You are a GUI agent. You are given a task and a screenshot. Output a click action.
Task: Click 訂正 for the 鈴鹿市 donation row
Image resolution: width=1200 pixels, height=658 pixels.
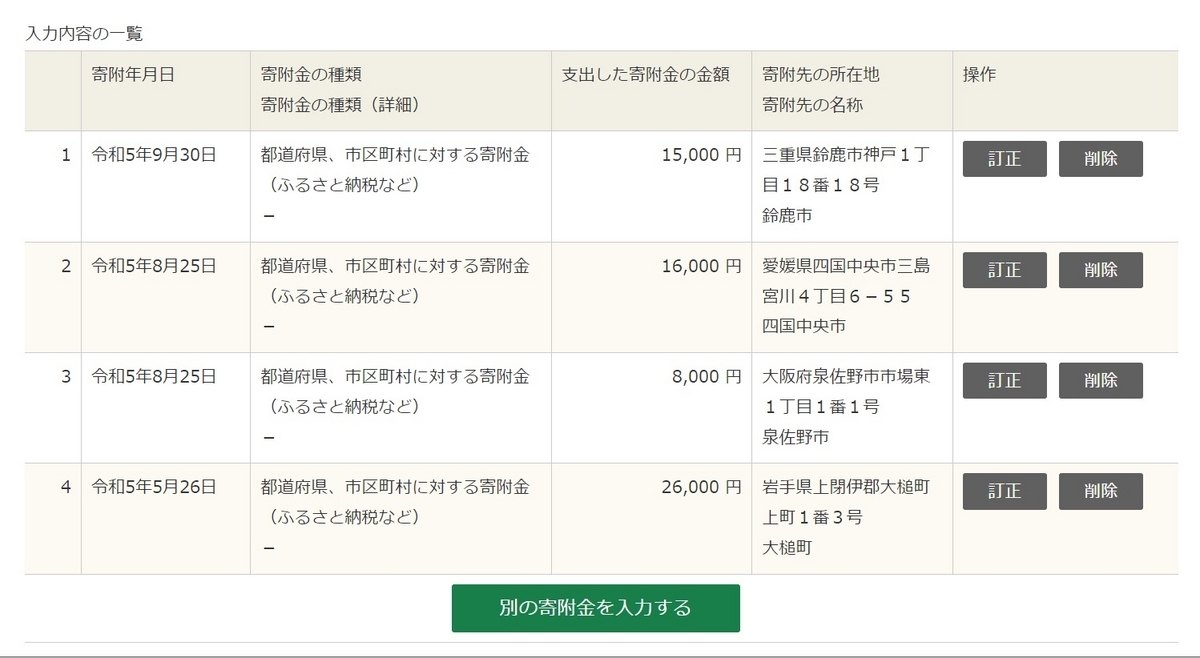coord(1005,159)
